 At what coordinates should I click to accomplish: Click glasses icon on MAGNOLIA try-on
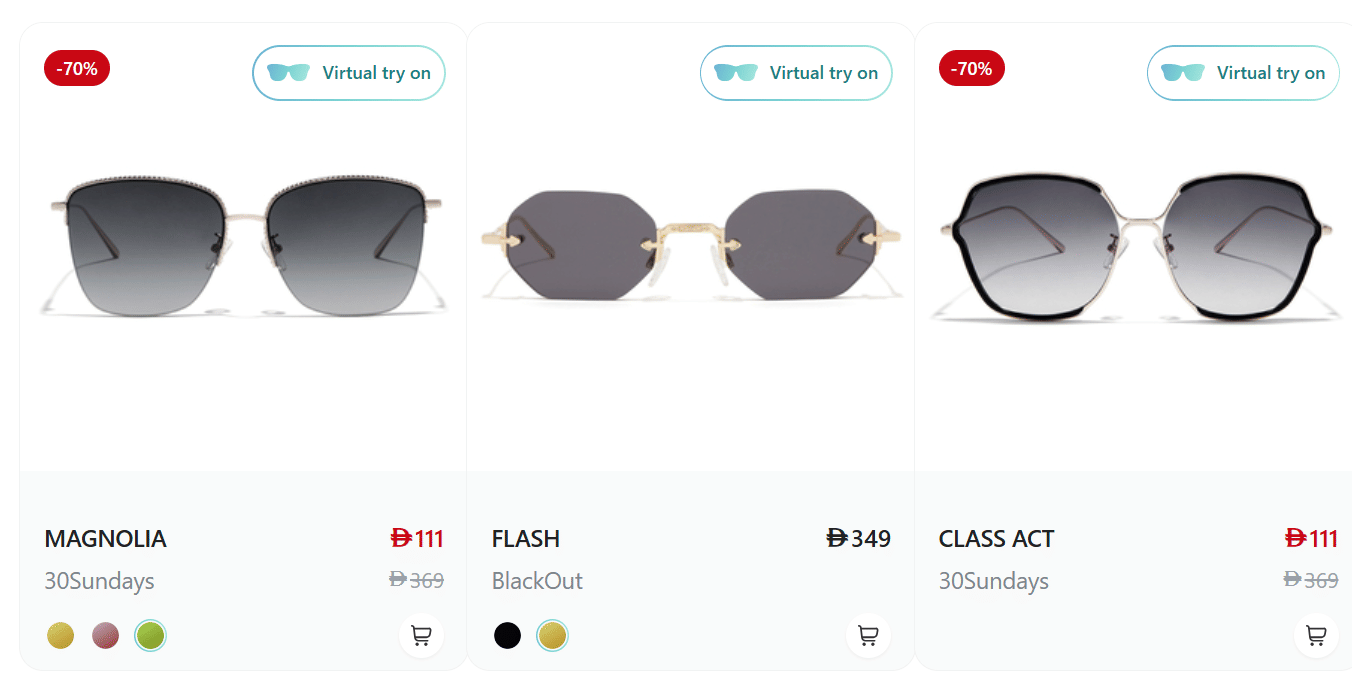coord(288,73)
